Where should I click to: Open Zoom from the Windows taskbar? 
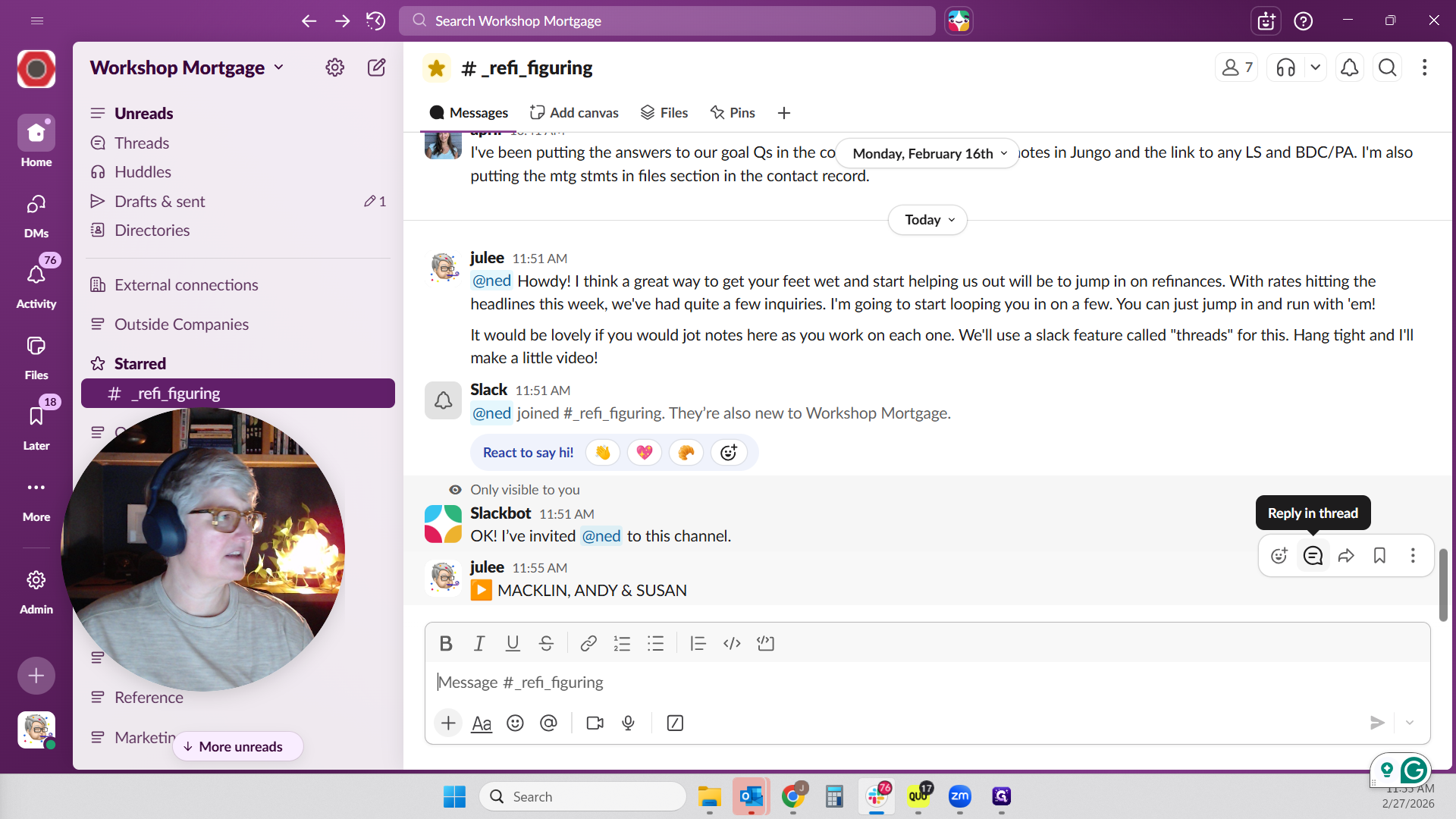pyautogui.click(x=959, y=796)
